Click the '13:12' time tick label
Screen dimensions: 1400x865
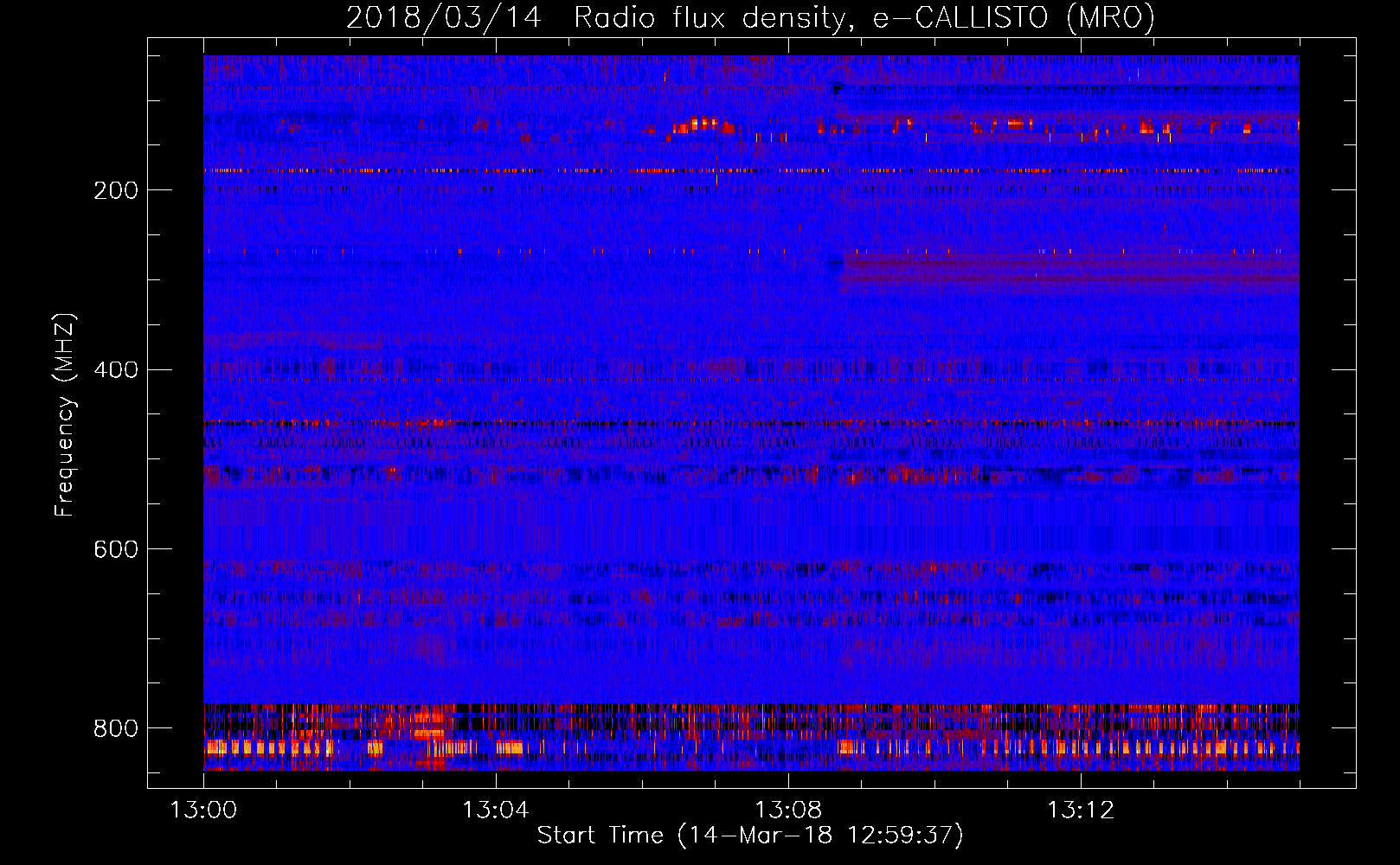[1081, 811]
